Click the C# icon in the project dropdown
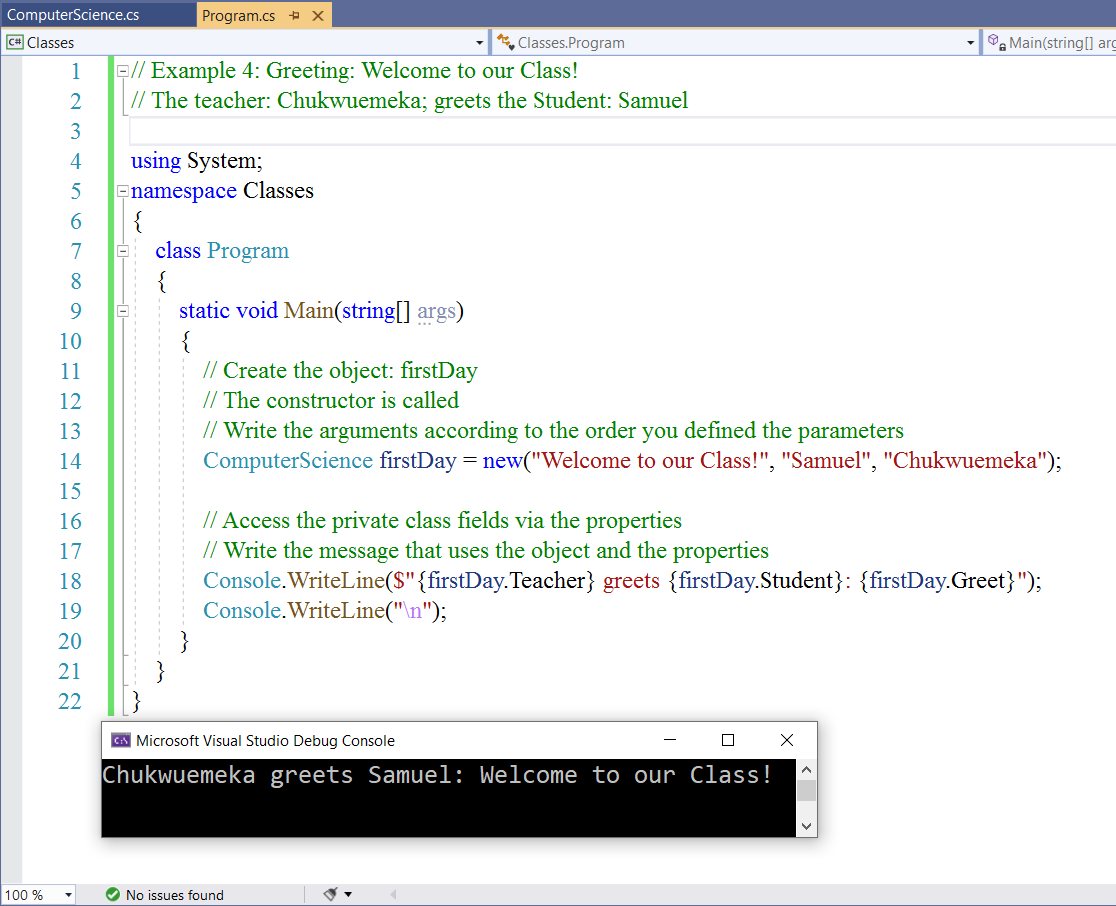This screenshot has height=906, width=1116. click(15, 43)
